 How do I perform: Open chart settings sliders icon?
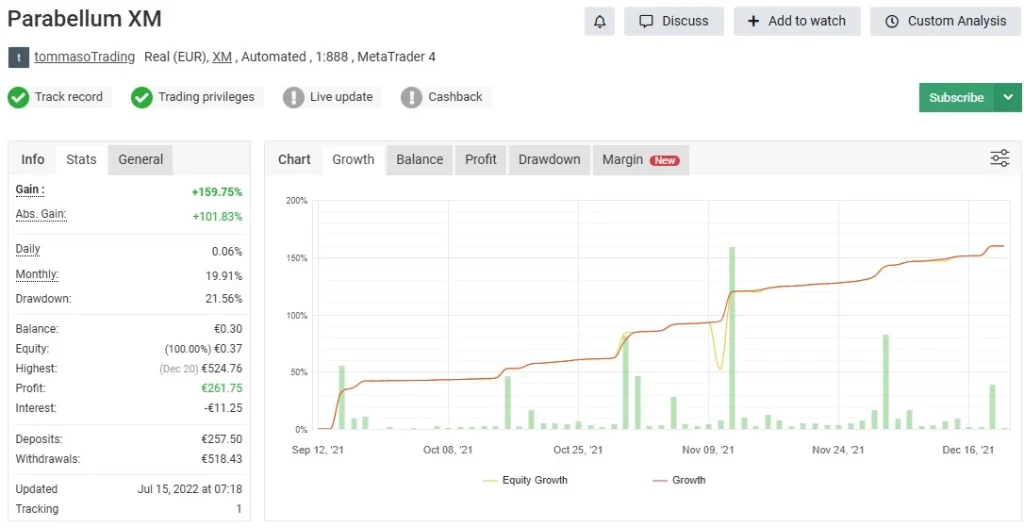point(999,158)
